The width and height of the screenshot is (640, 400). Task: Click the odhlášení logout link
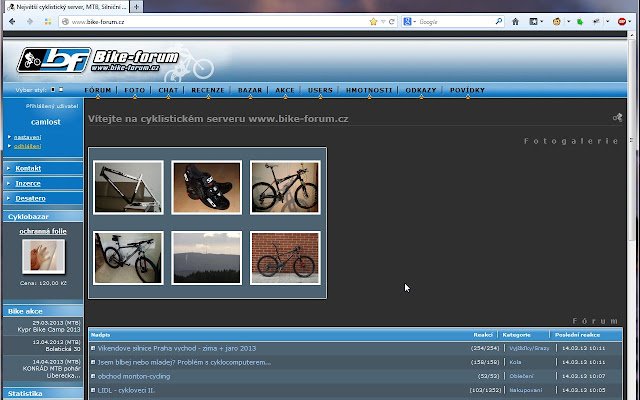click(27, 146)
